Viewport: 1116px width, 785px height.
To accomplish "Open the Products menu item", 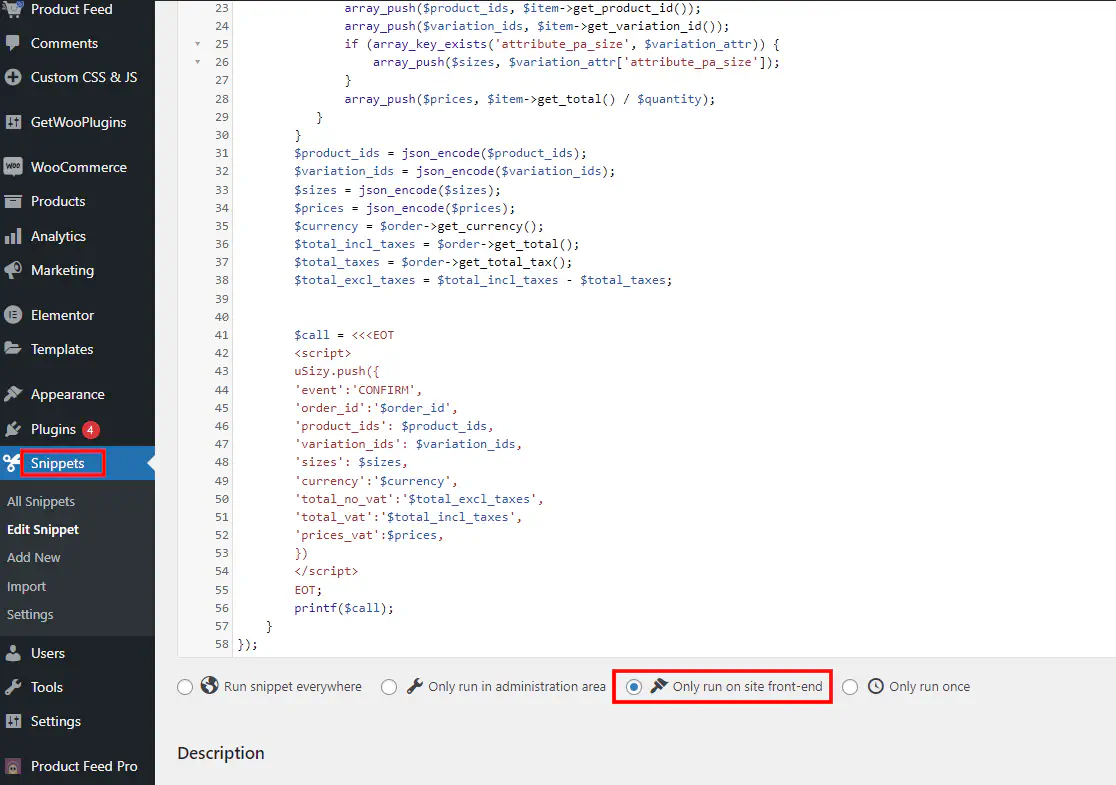I will pos(58,201).
